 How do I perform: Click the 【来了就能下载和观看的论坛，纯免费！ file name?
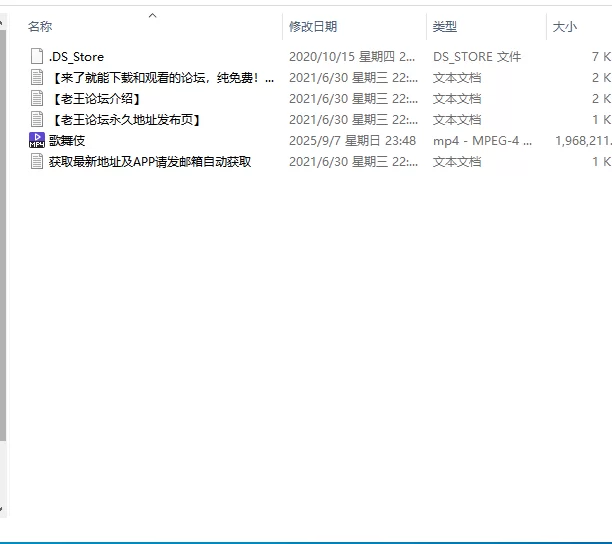click(x=160, y=78)
